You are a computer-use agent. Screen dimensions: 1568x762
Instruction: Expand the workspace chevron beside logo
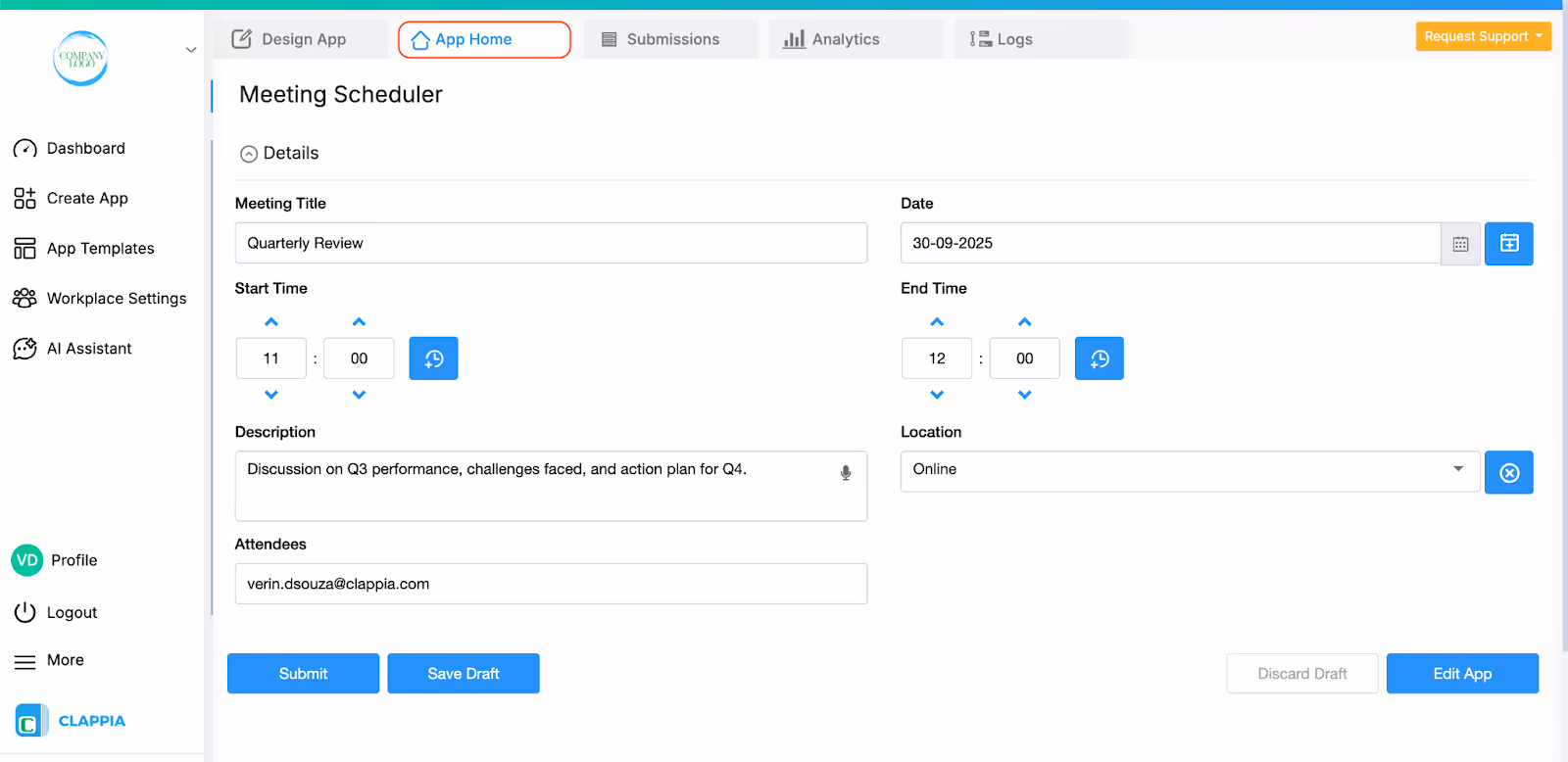click(x=191, y=50)
